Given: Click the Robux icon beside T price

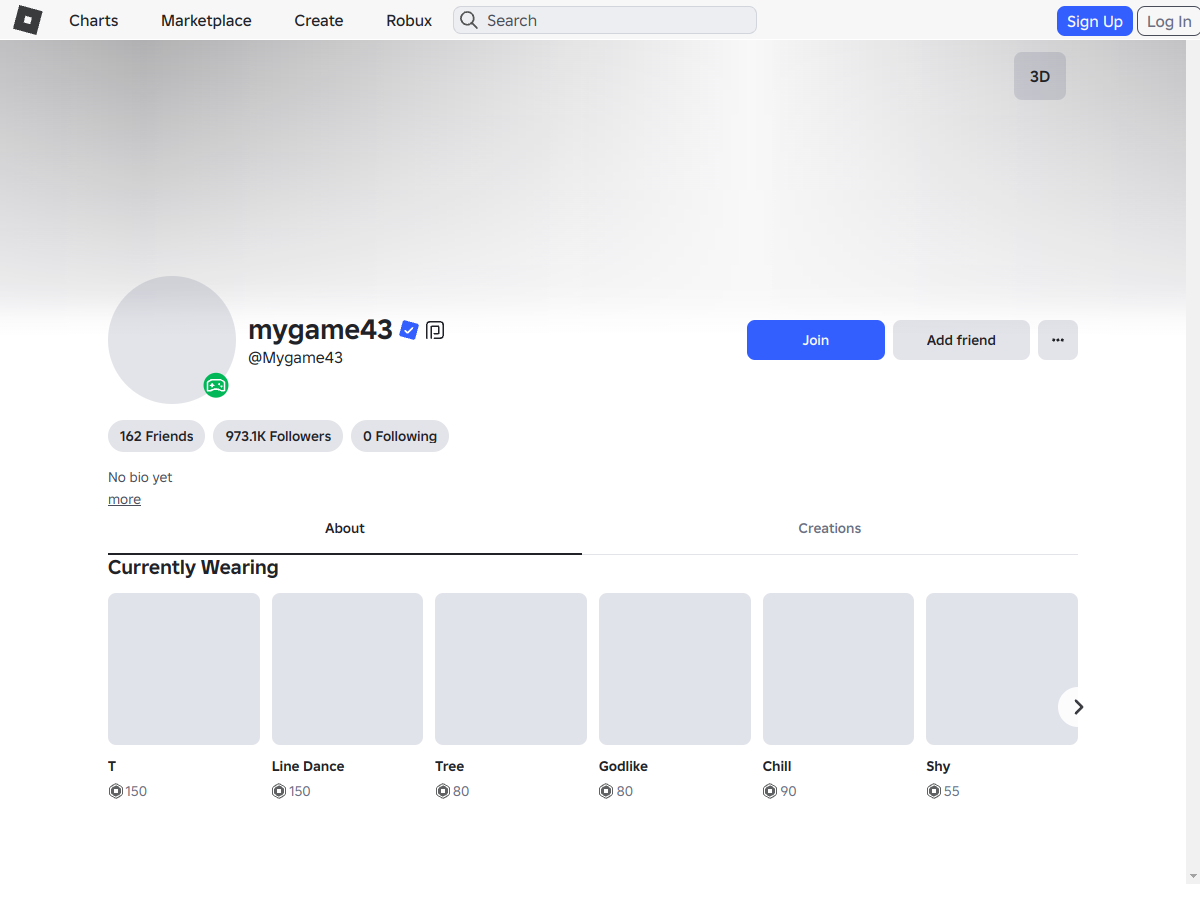Looking at the screenshot, I should (115, 791).
